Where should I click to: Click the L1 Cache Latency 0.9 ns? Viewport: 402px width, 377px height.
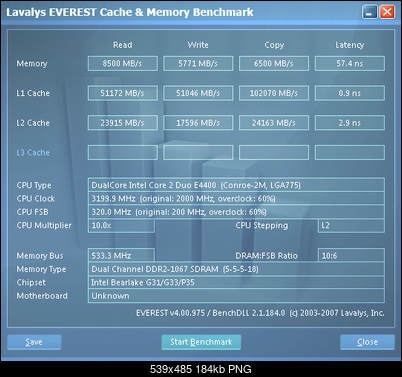[350, 93]
